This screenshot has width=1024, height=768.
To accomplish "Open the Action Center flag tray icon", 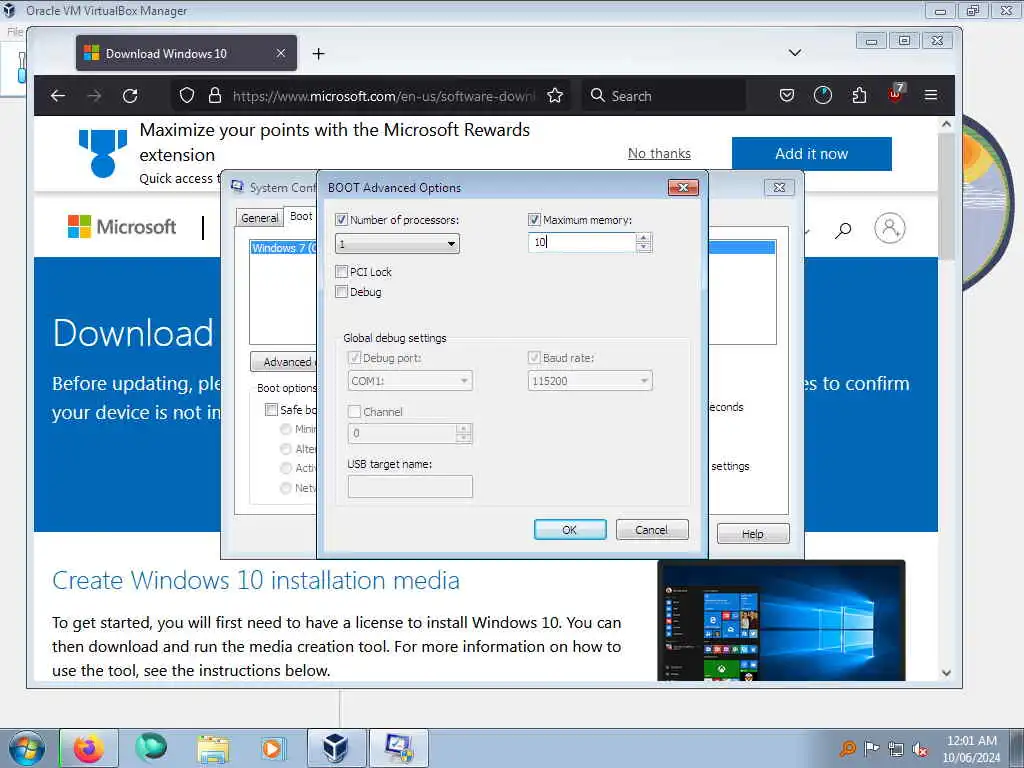I will click(871, 749).
